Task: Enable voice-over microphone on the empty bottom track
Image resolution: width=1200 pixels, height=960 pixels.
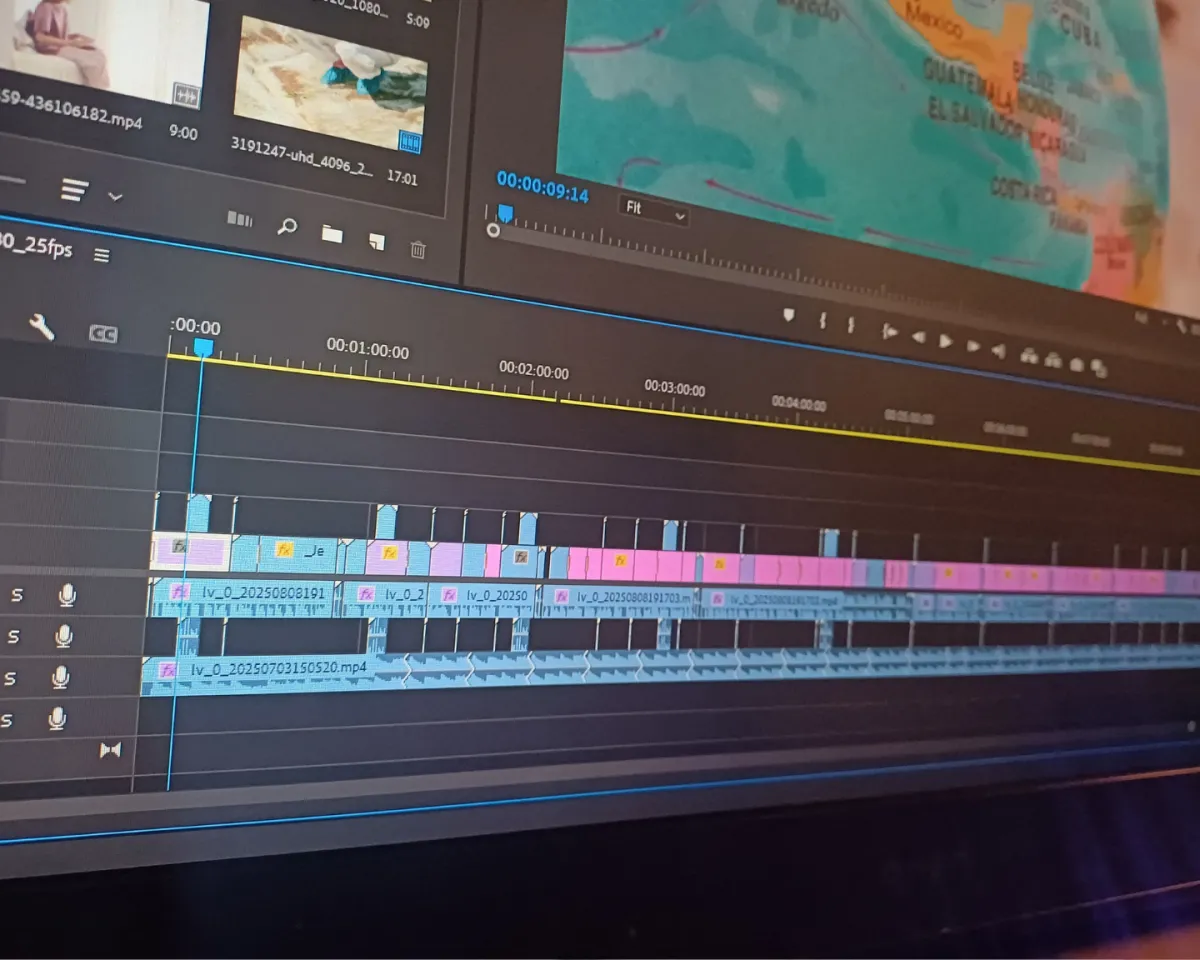Action: tap(58, 718)
